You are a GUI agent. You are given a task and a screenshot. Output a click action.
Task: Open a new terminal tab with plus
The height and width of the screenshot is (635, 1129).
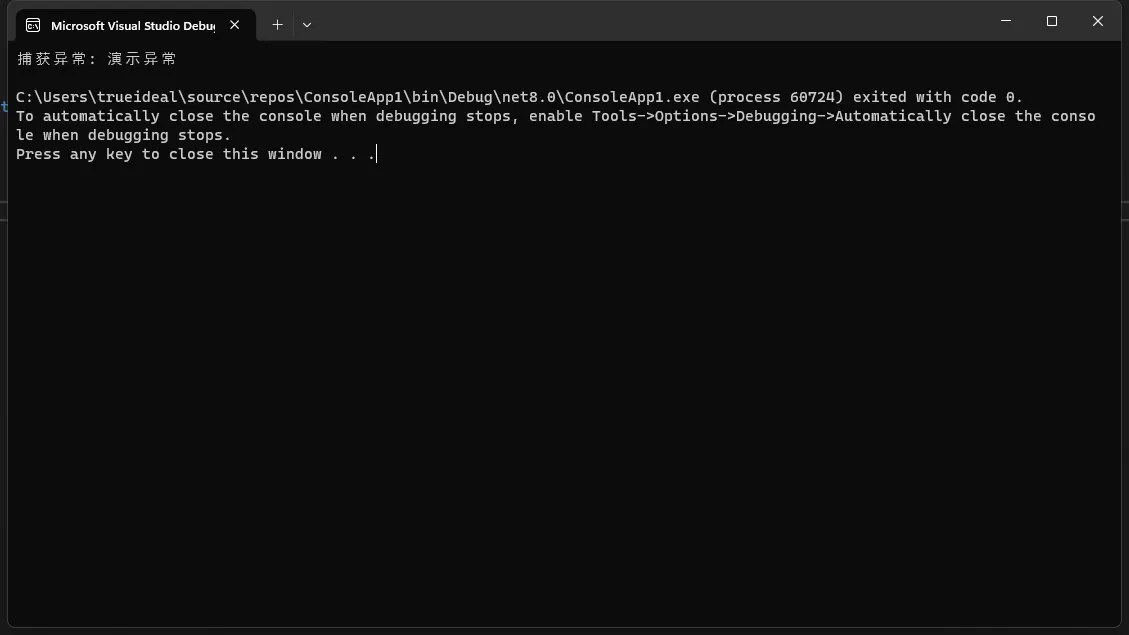pyautogui.click(x=277, y=25)
